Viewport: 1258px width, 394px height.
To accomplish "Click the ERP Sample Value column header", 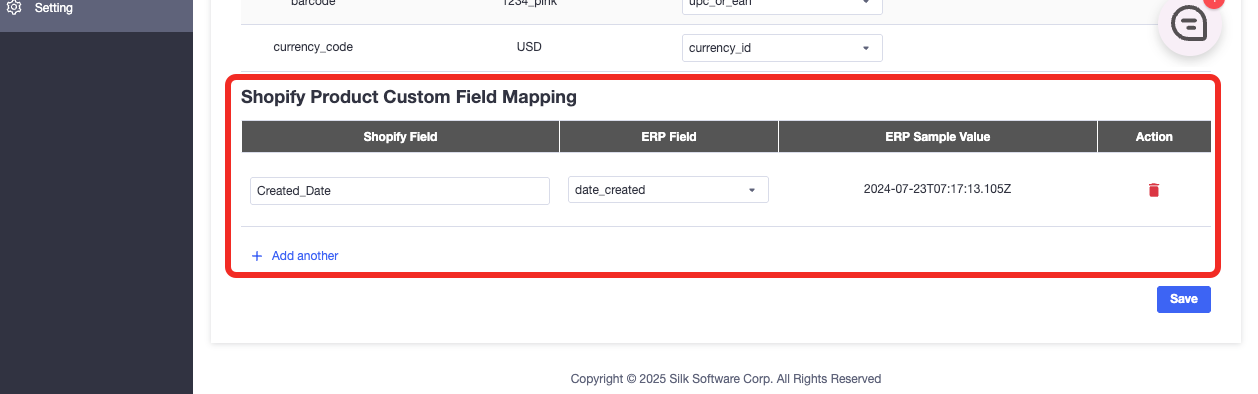I will pos(938,137).
